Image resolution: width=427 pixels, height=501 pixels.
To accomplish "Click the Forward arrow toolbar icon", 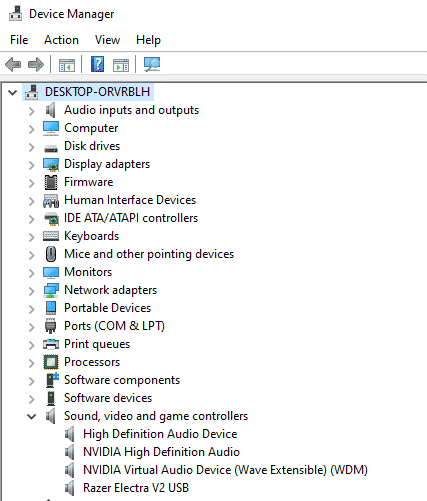I will [36, 64].
